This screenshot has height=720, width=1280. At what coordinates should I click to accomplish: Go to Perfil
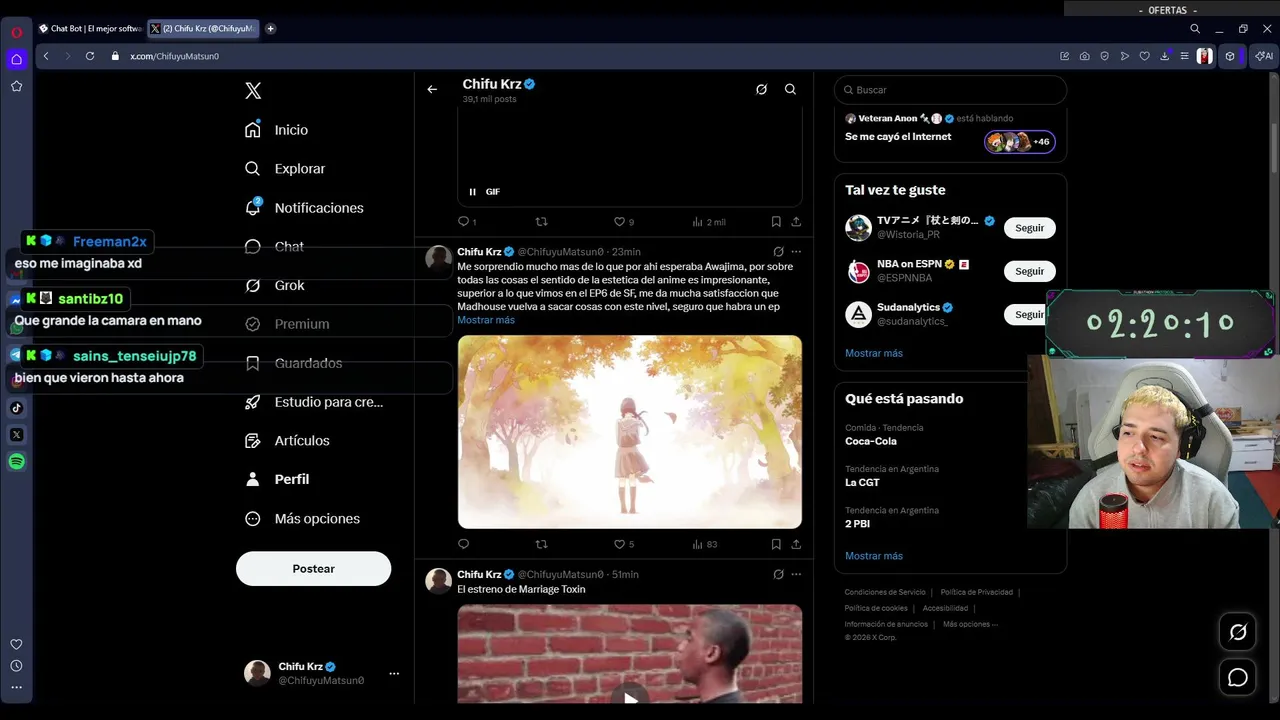click(278, 479)
